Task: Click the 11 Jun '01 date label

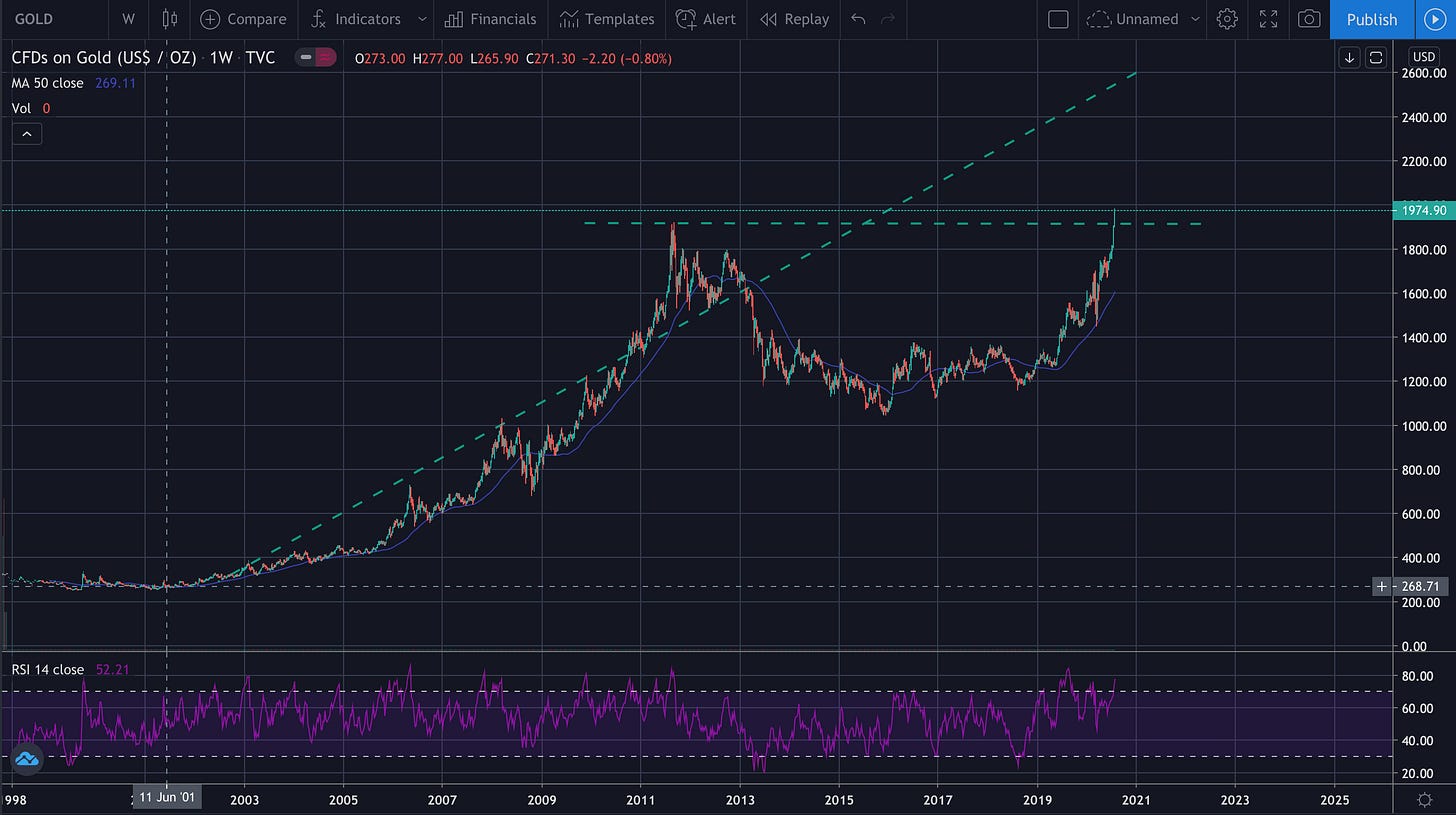Action: tap(166, 799)
